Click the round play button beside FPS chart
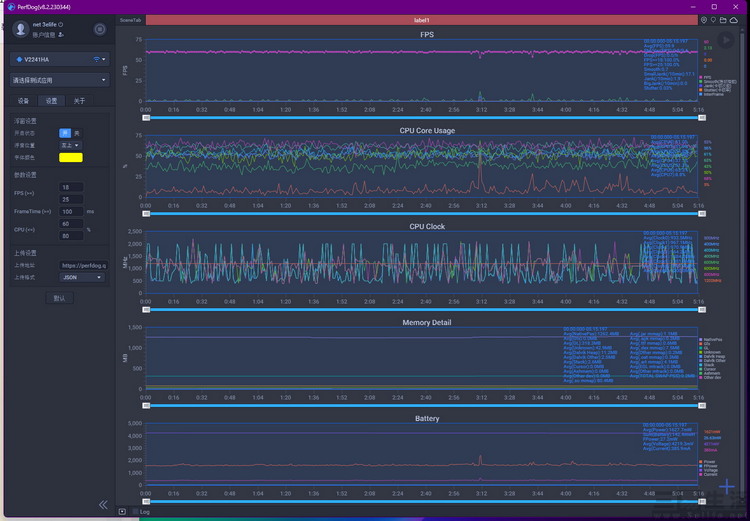Image resolution: width=750 pixels, height=521 pixels. pyautogui.click(x=726, y=40)
